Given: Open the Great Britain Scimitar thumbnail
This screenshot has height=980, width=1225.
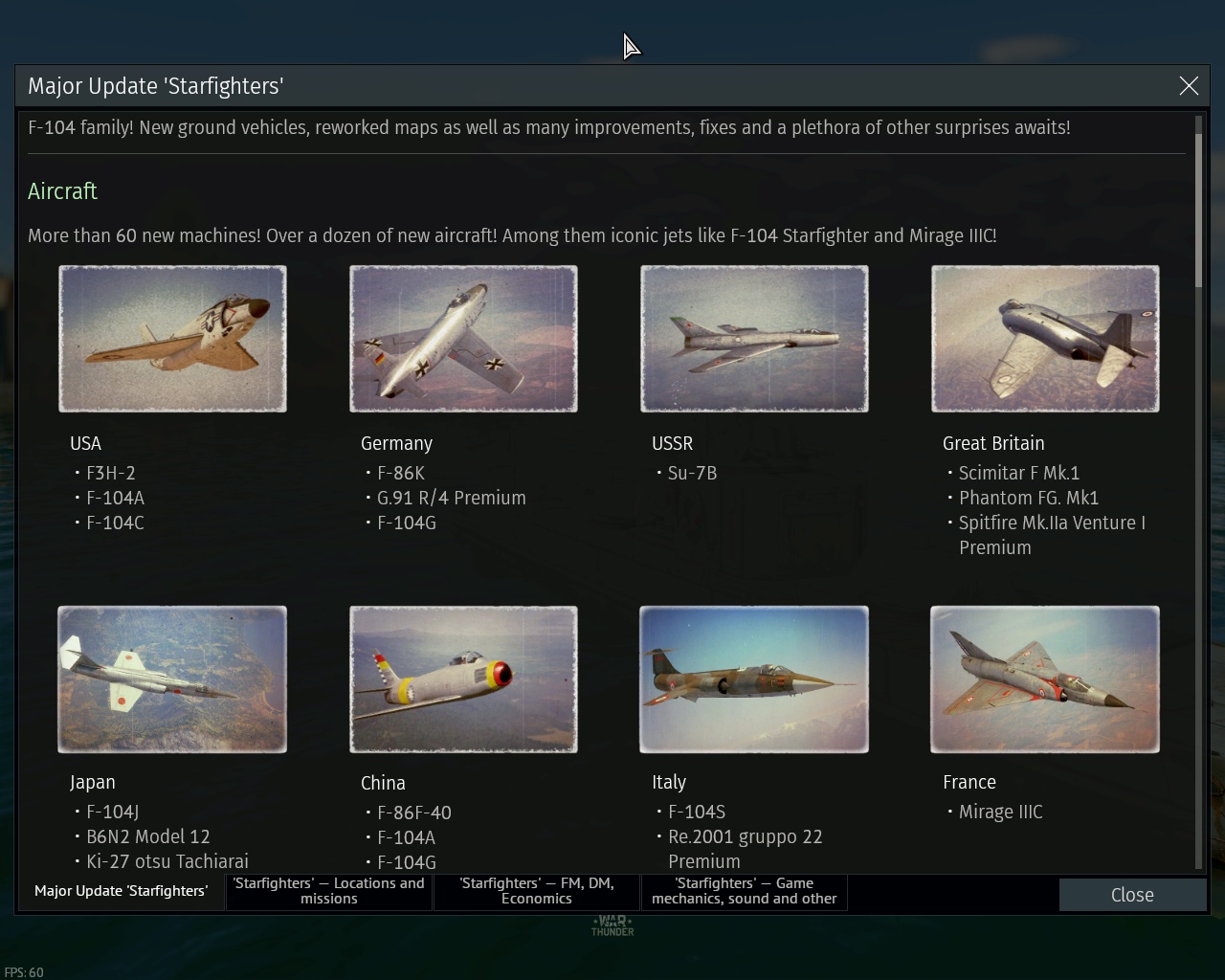Looking at the screenshot, I should [1045, 339].
